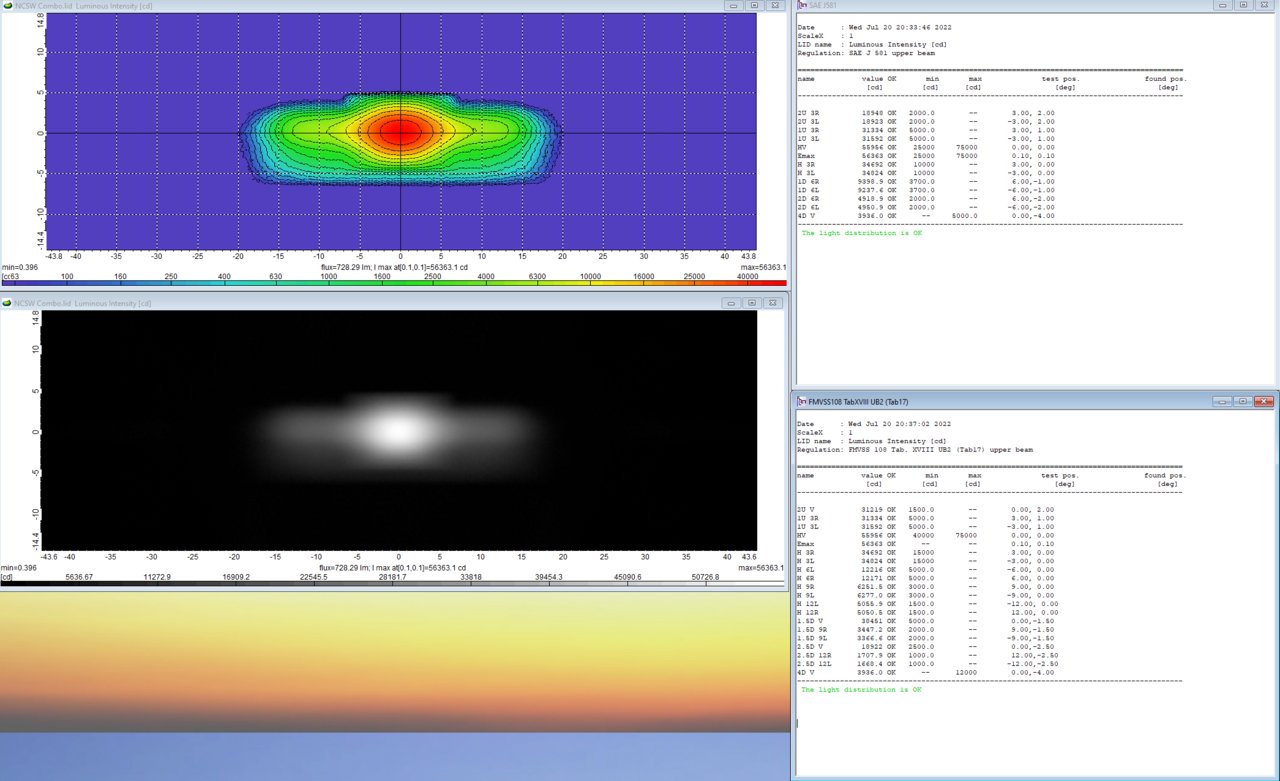1280x781 pixels.
Task: Close the top color-plot NCSW Combo.lid window
Action: (777, 5)
